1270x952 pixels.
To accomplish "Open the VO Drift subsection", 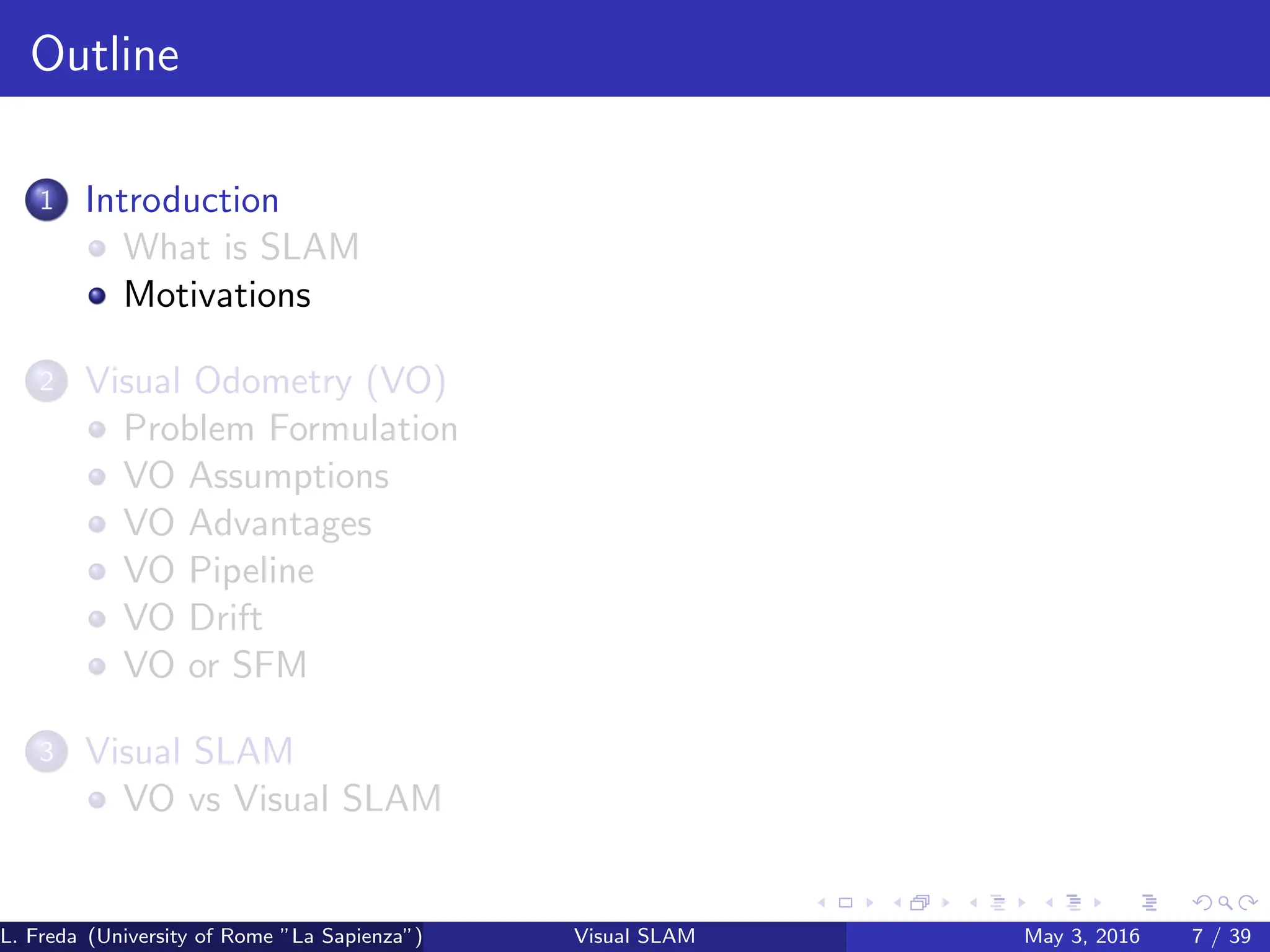I will 193,617.
